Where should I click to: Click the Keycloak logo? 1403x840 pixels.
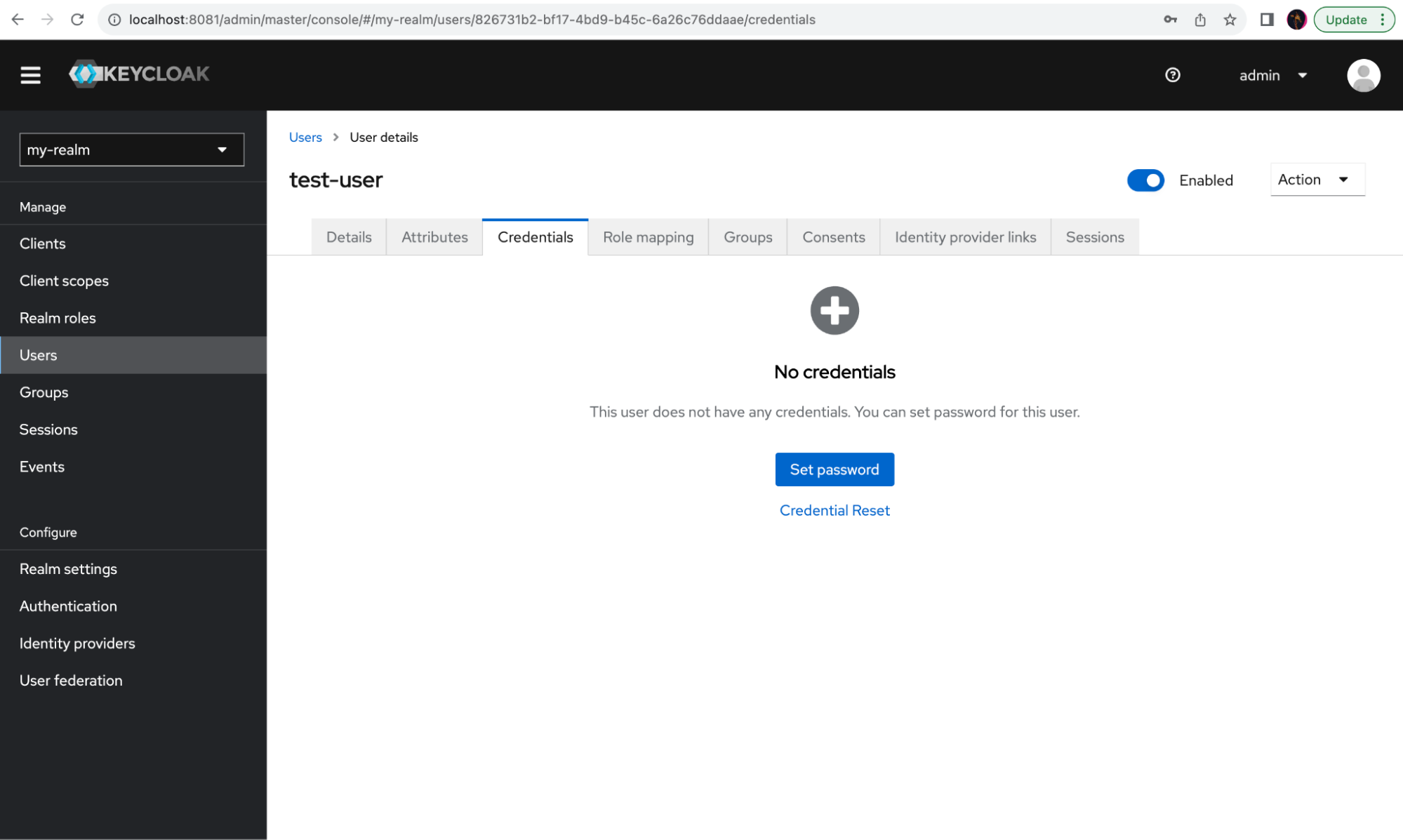tap(139, 74)
